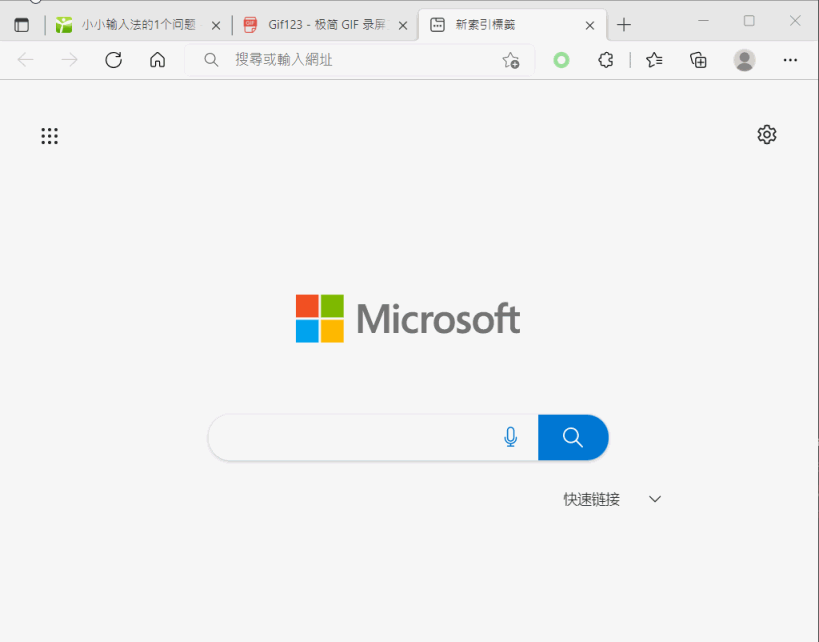This screenshot has width=819, height=642.
Task: Maximize the browser window
Action: coord(749,21)
